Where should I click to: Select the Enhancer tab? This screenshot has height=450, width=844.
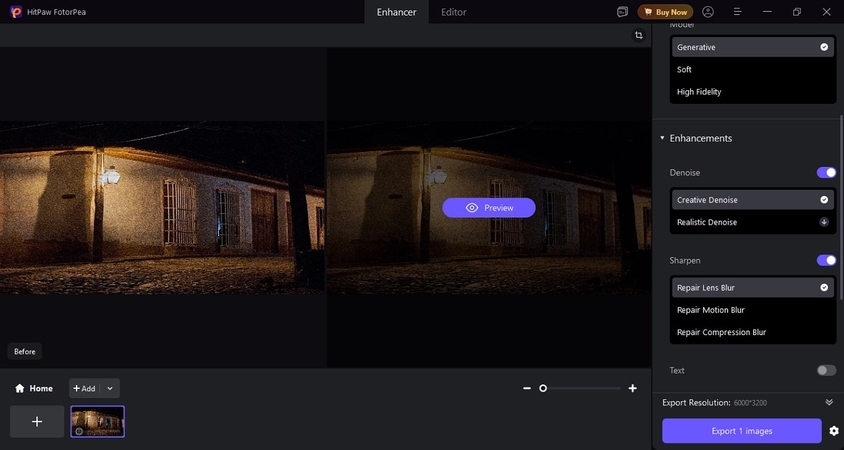396,12
